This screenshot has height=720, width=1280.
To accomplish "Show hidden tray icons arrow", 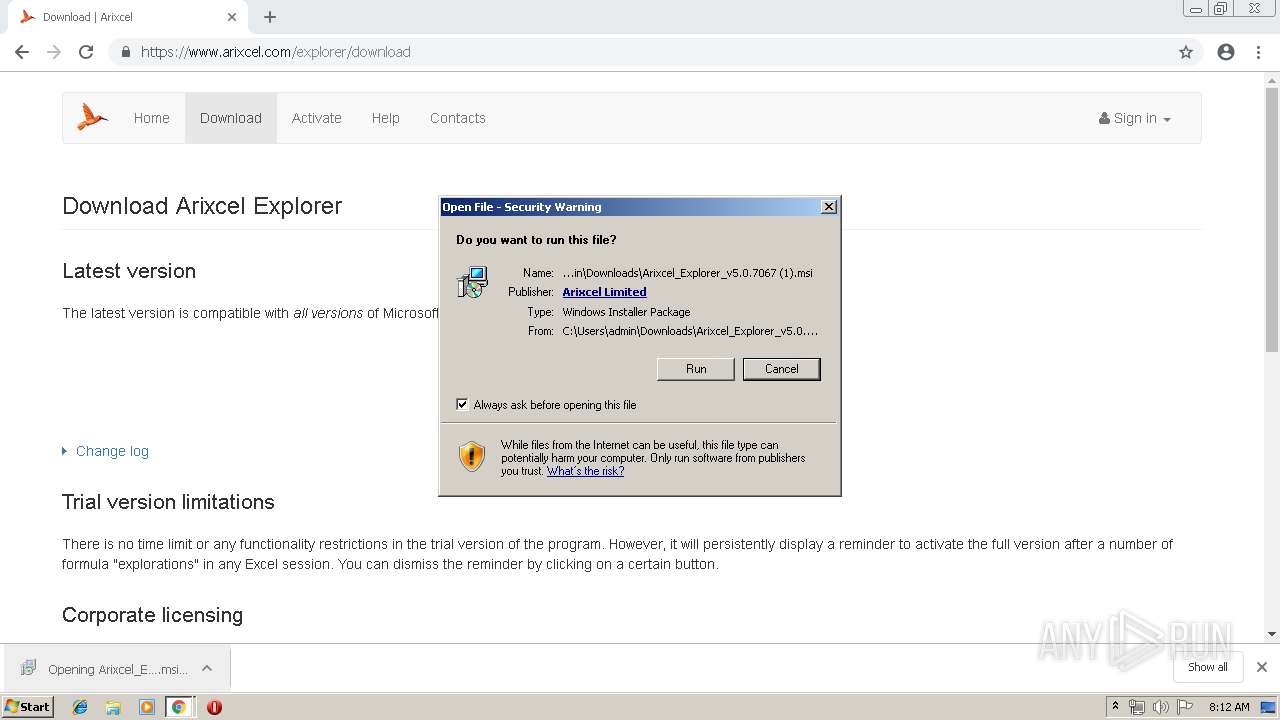I will click(1115, 707).
